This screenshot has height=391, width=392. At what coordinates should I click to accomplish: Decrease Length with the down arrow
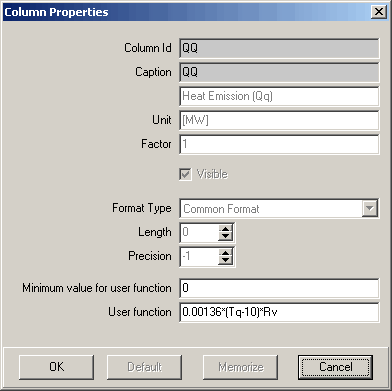(226, 236)
